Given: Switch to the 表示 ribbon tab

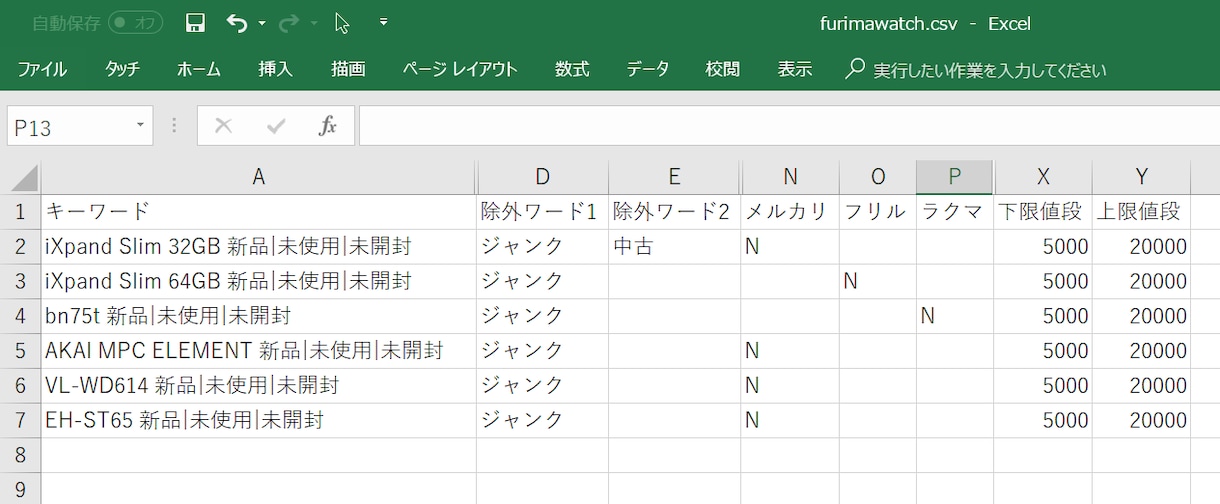Looking at the screenshot, I should (795, 69).
